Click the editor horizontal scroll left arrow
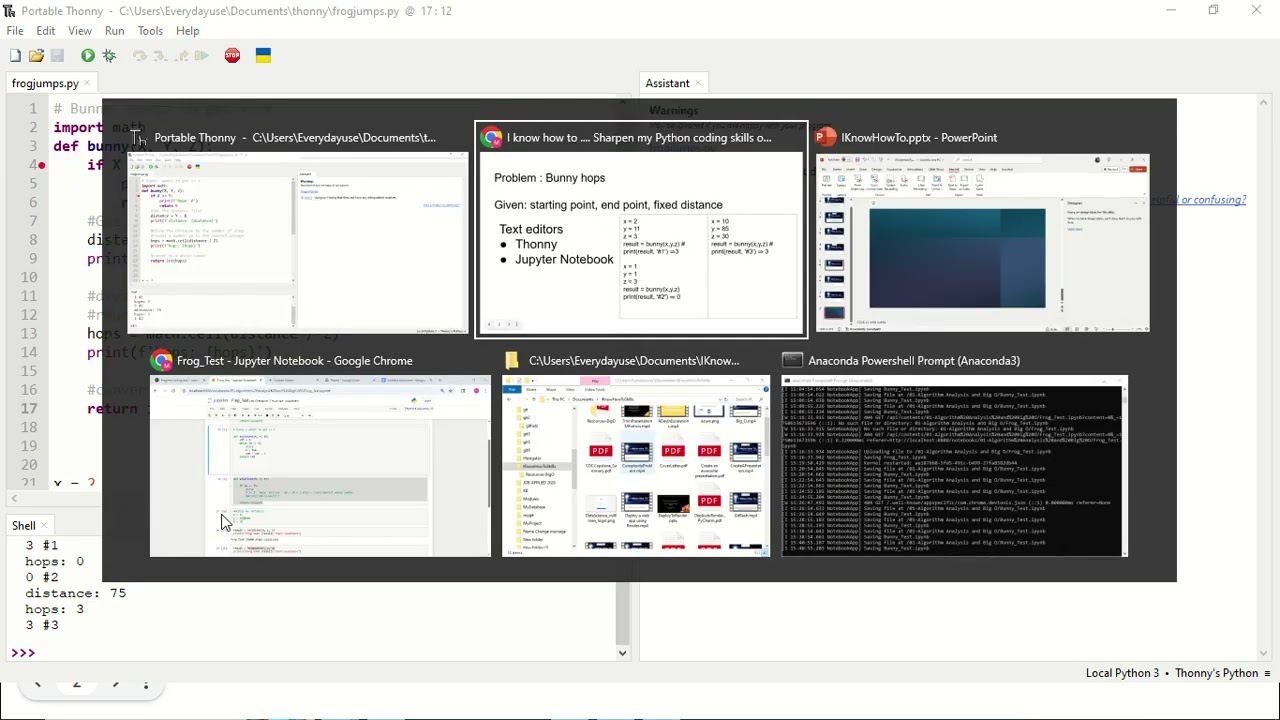 pyautogui.click(x=13, y=498)
